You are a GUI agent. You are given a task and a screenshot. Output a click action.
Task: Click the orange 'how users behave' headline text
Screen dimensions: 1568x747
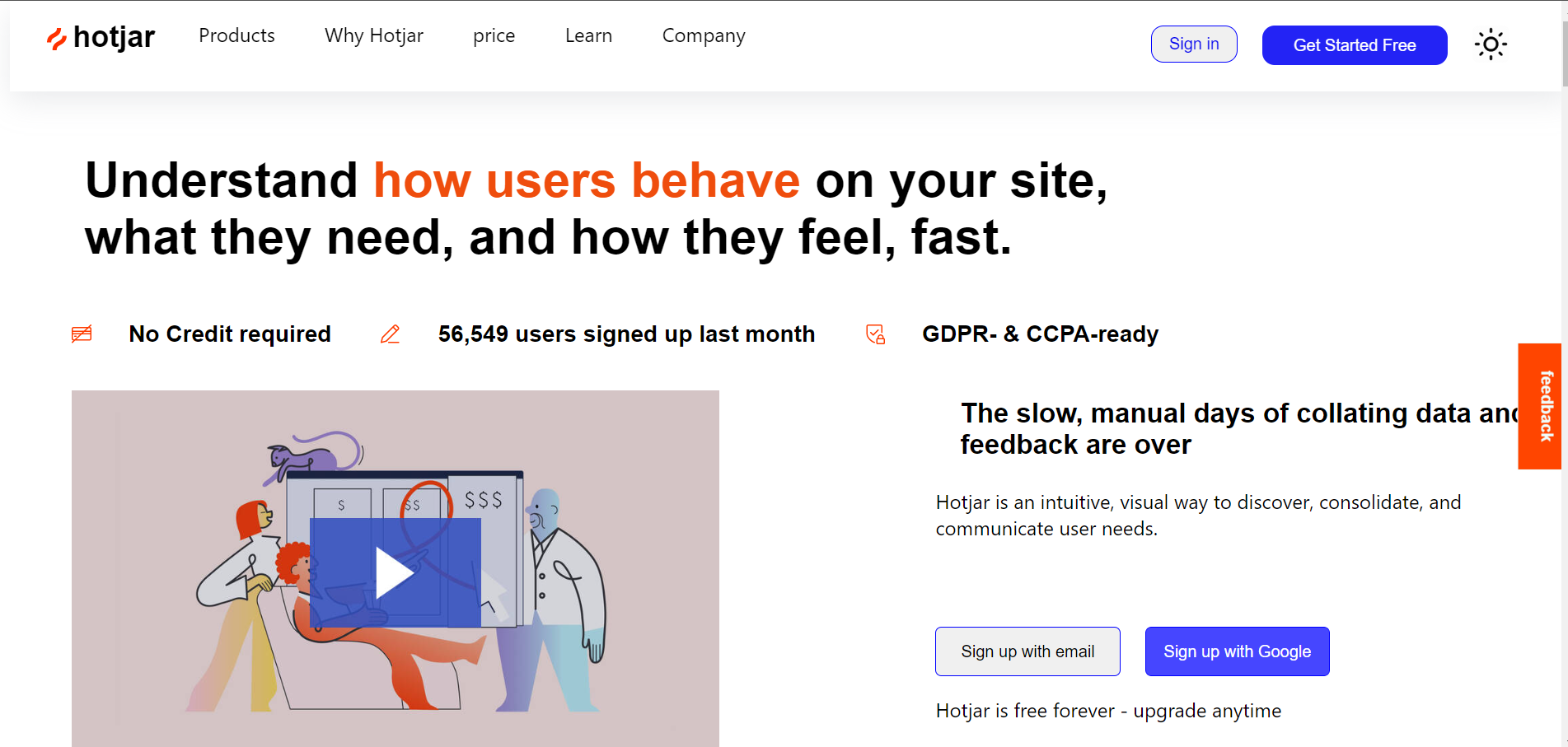coord(587,180)
